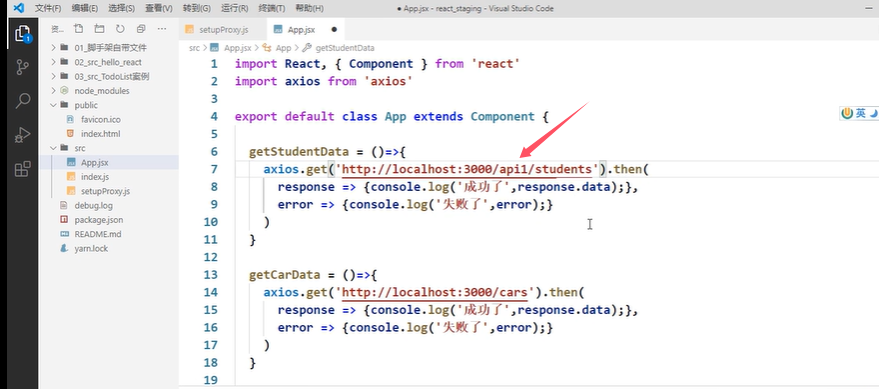Collapse all folders in Explorer
Viewport: 879px width, 389px height.
pyautogui.click(x=141, y=29)
